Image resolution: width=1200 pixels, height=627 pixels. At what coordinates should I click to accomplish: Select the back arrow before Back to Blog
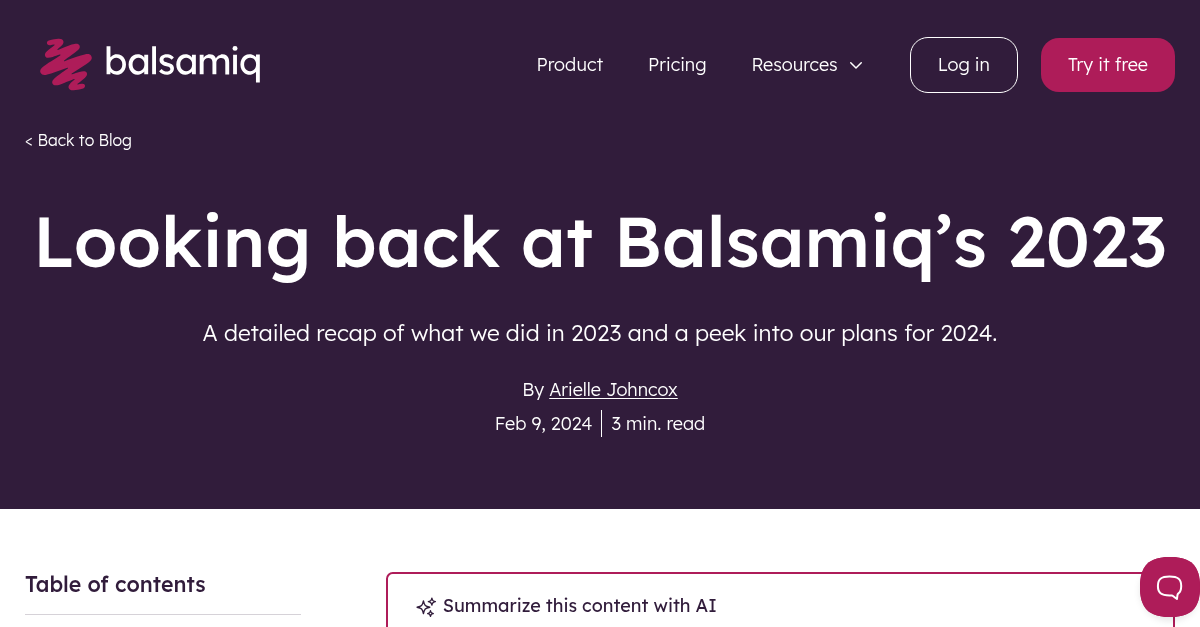(29, 140)
